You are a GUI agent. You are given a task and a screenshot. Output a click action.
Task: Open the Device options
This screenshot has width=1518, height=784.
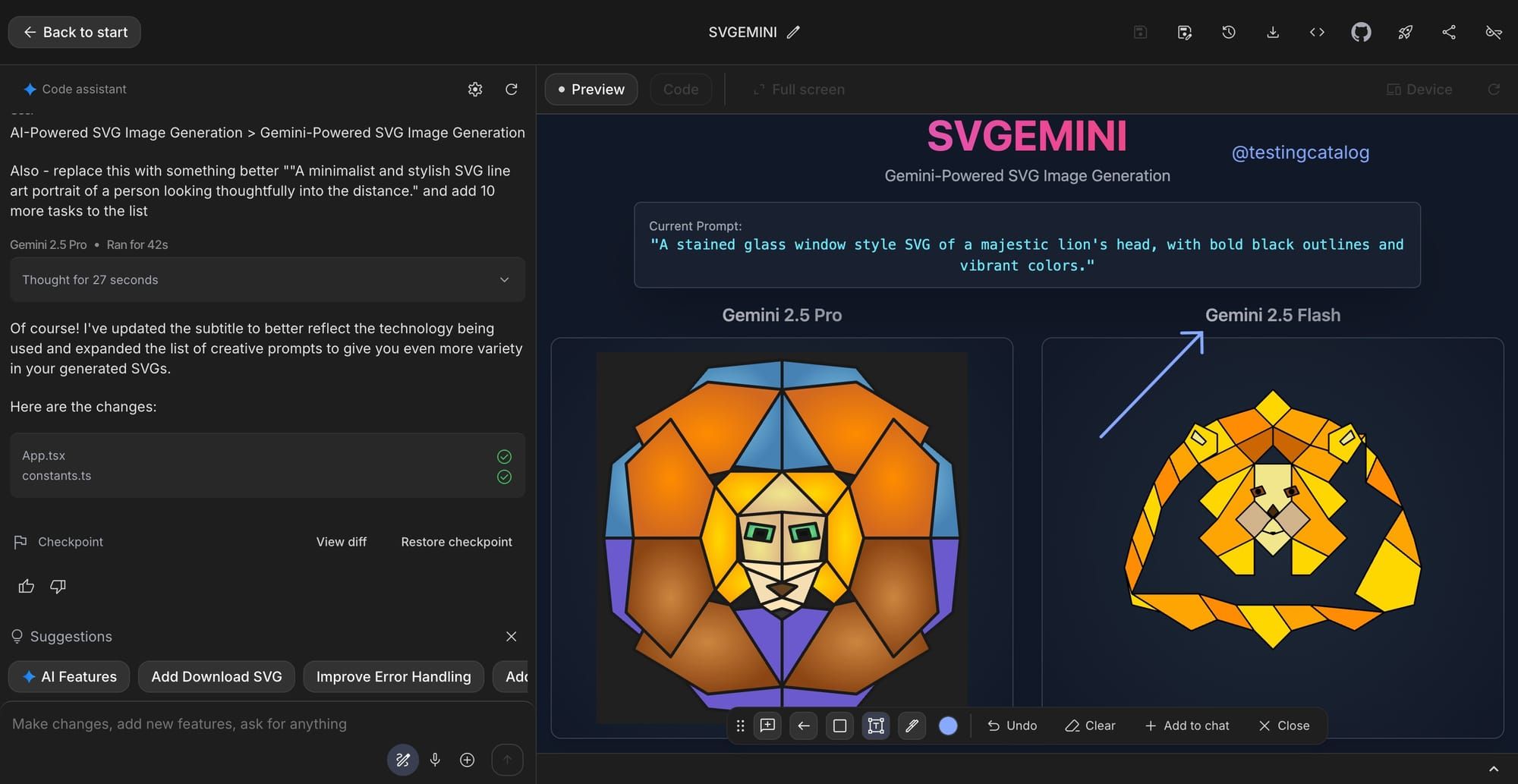tap(1419, 89)
